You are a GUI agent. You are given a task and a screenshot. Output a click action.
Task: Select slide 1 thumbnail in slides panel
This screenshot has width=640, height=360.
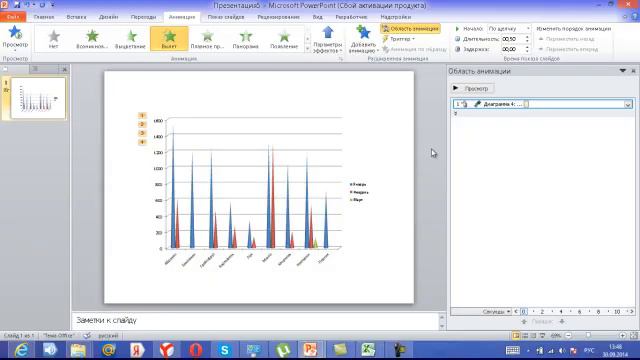[x=38, y=98]
